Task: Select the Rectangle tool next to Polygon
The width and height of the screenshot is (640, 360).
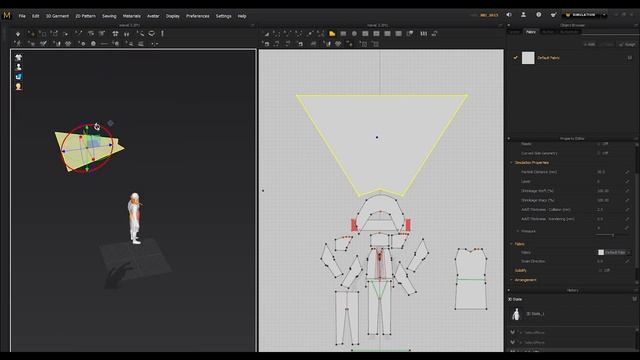Action: (x=343, y=34)
